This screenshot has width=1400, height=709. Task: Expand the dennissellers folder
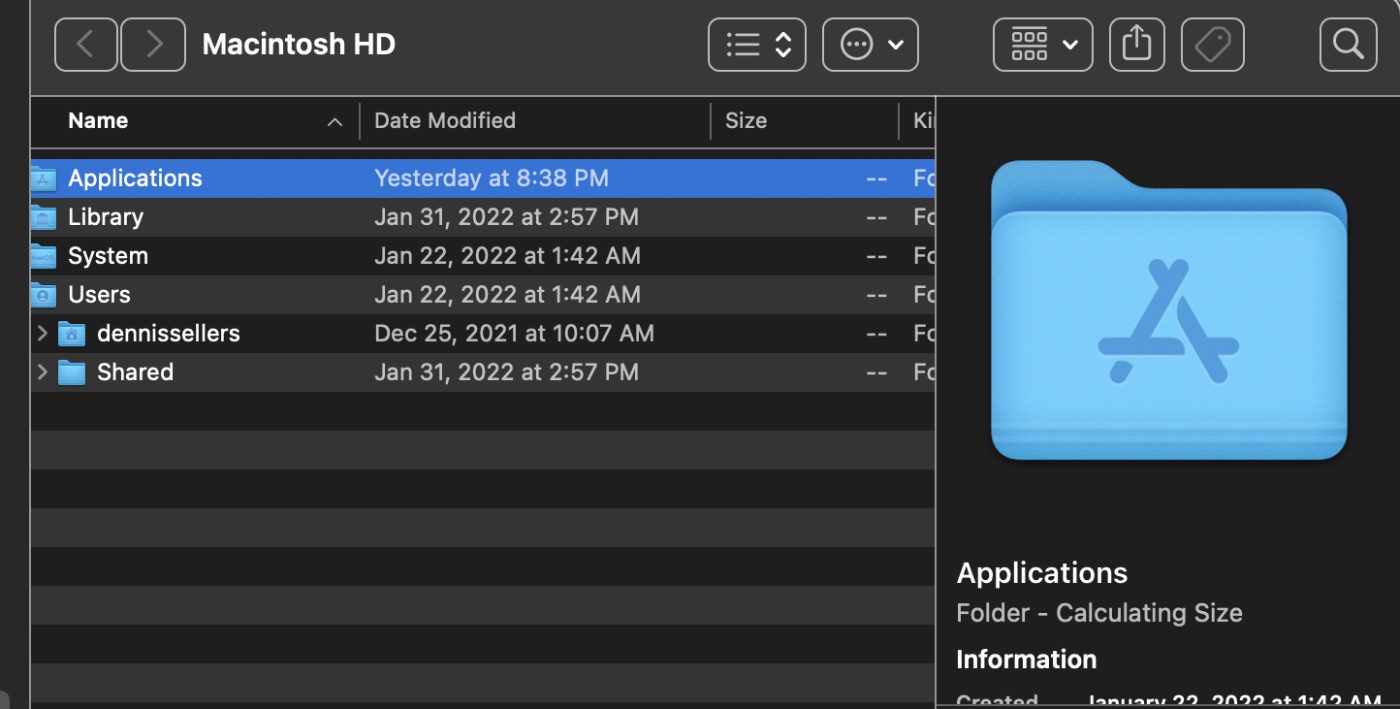click(42, 333)
